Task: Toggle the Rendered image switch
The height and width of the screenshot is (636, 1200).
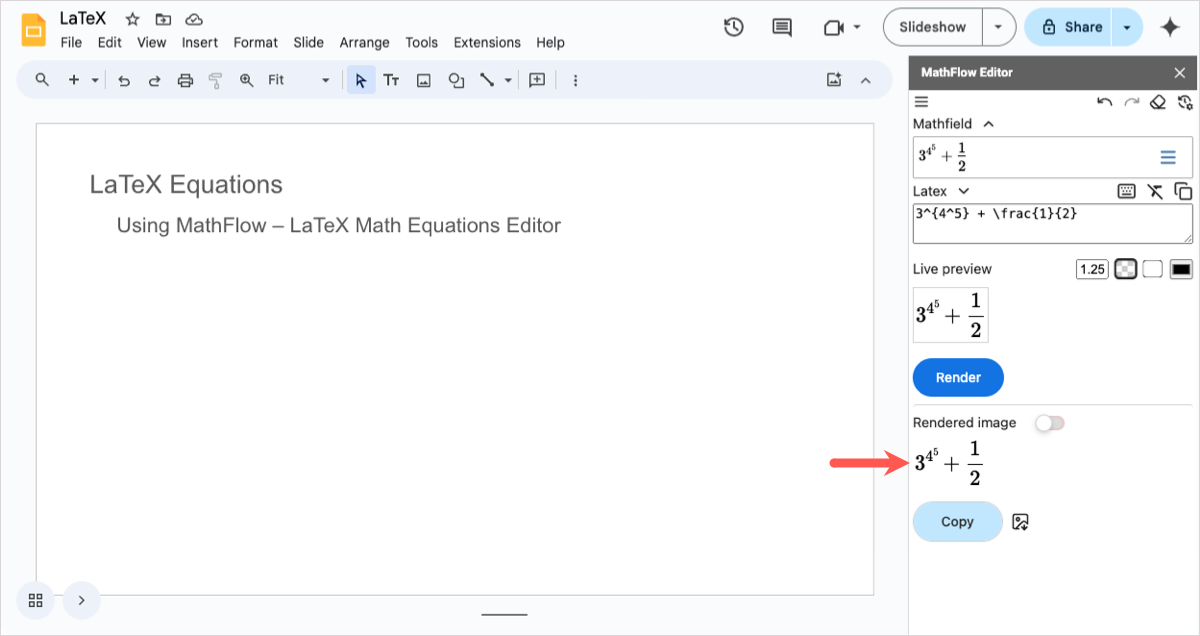Action: click(1050, 423)
